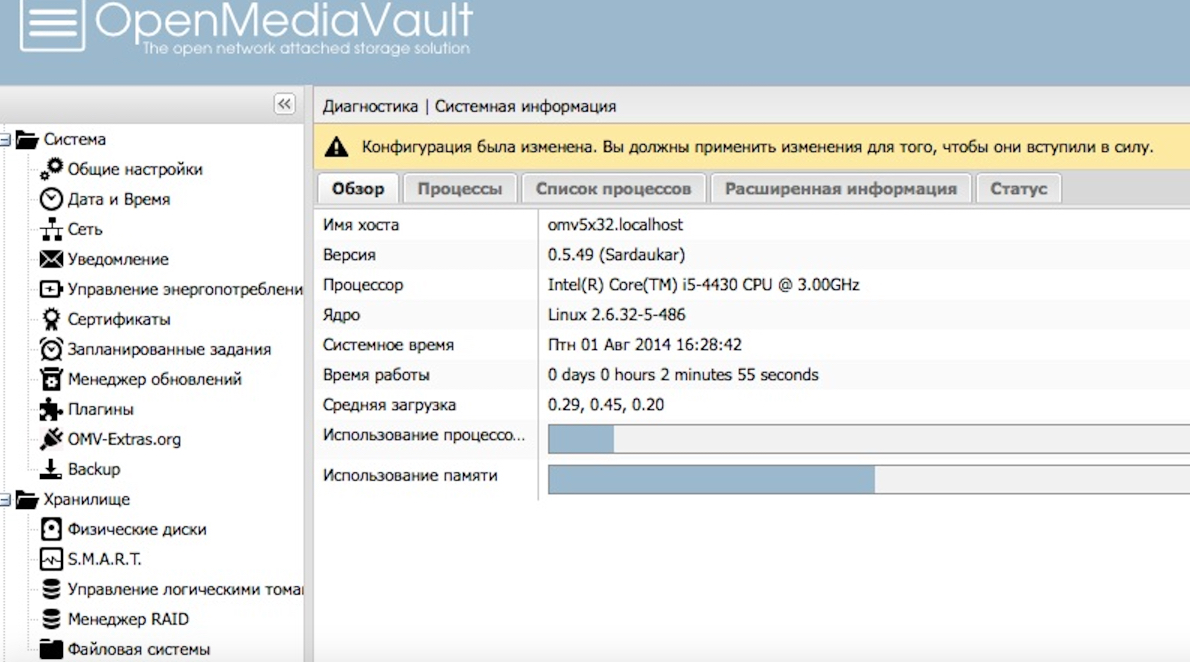Click the Сертификаты ribbon icon
1190x662 pixels.
[x=51, y=319]
